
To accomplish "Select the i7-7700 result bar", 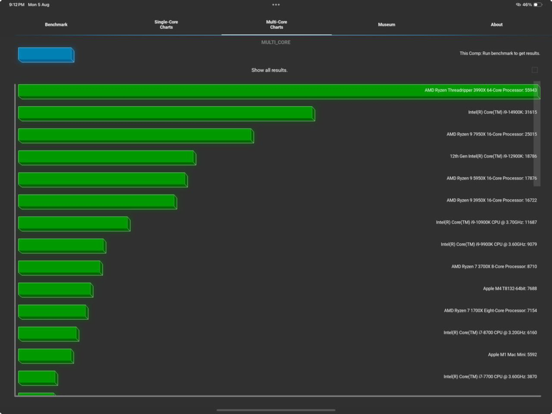I will pyautogui.click(x=38, y=378).
